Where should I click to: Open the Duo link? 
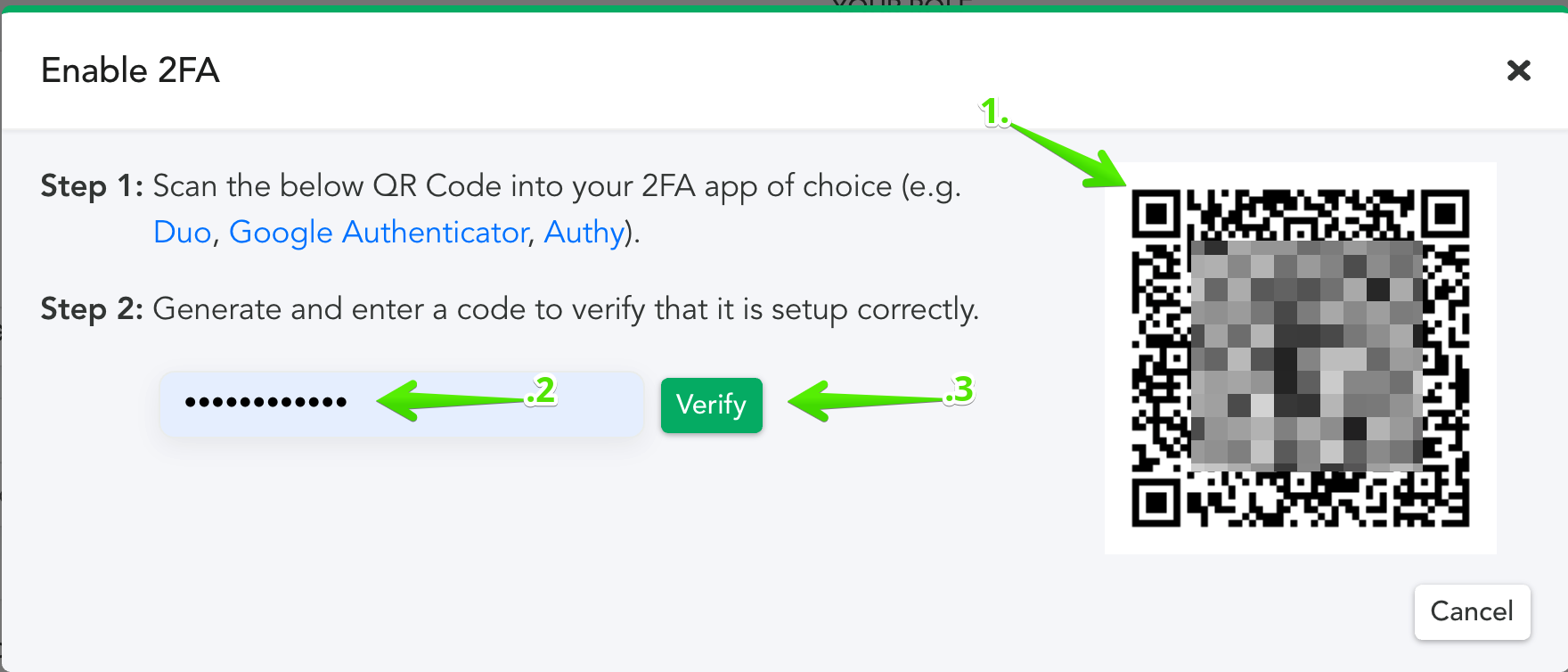(182, 233)
